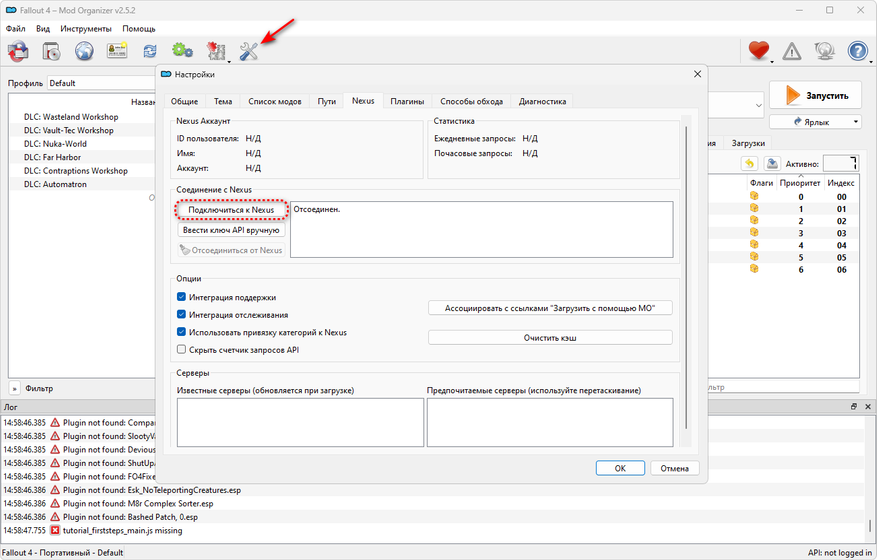Click the Очистить кэш button
This screenshot has height=560, width=877.
click(x=550, y=338)
